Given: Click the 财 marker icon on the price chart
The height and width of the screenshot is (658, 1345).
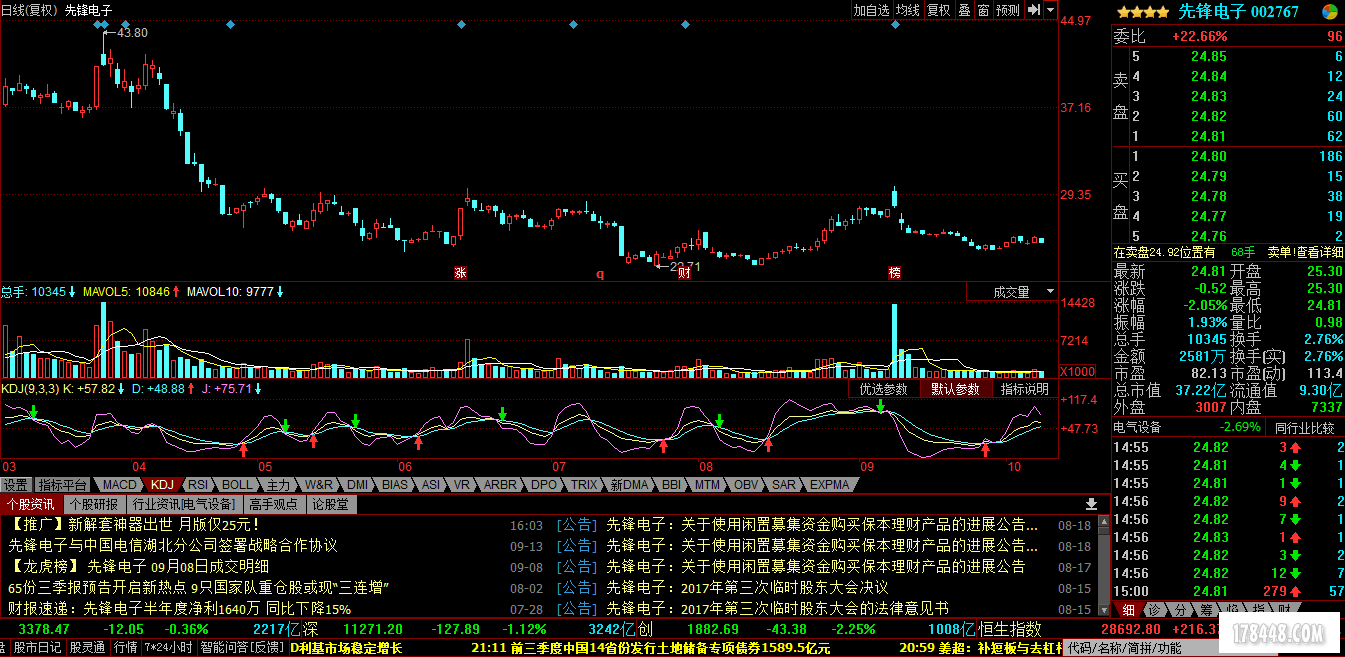Looking at the screenshot, I should pos(684,272).
